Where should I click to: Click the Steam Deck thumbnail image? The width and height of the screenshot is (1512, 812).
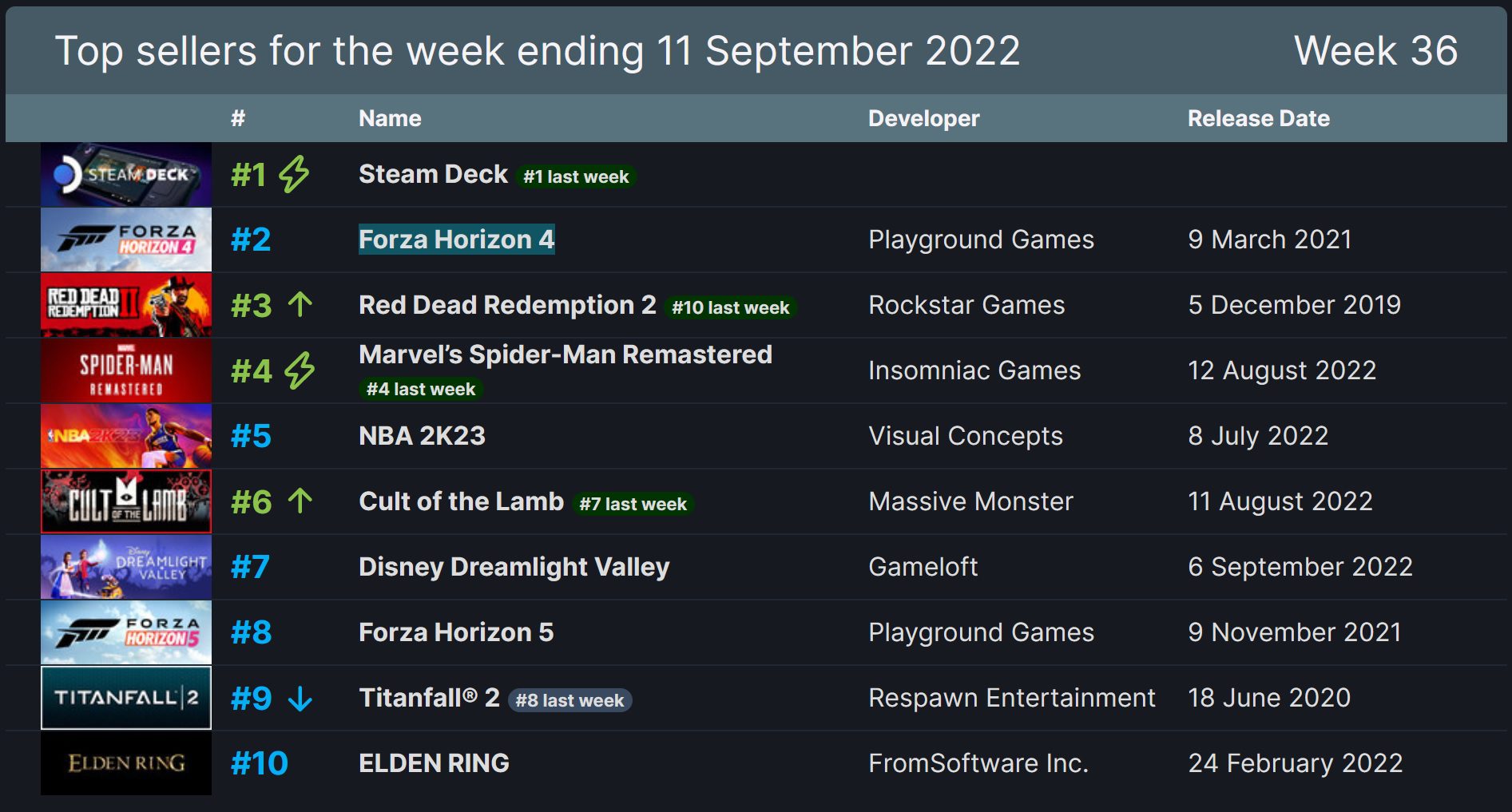[x=125, y=173]
